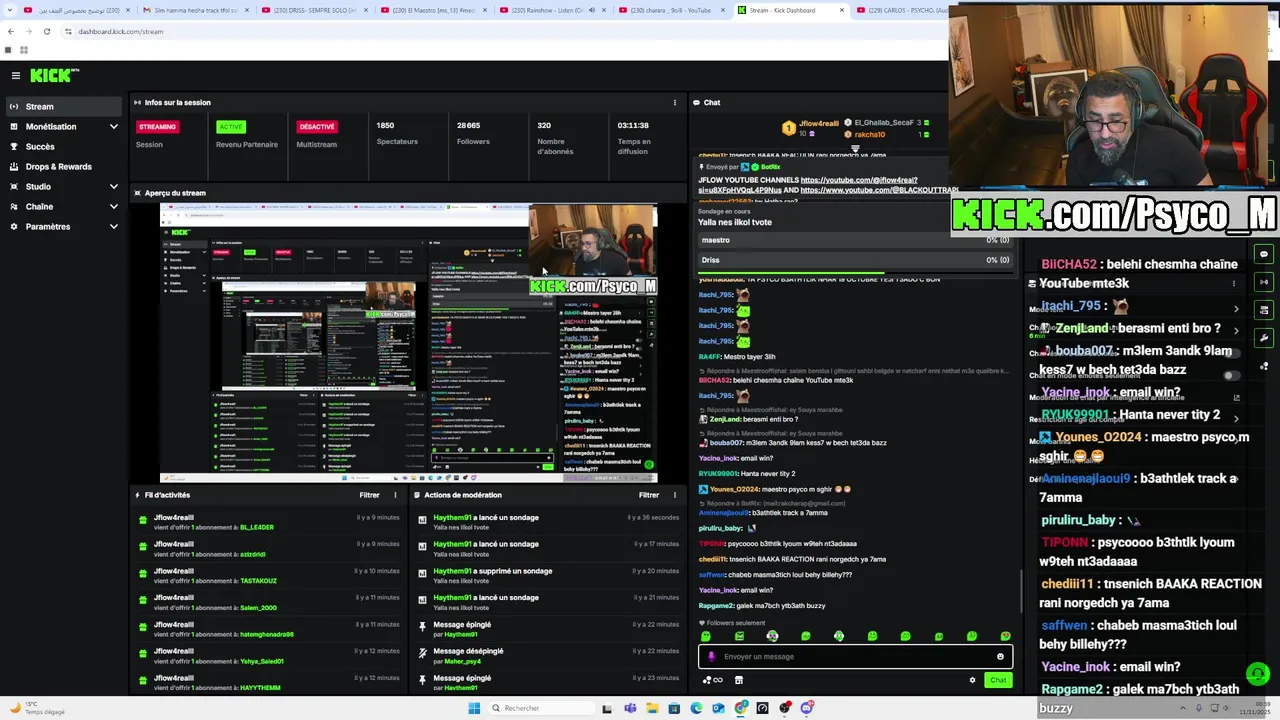Open TASTAKOUZ's name in the activity feed
The width and height of the screenshot is (1280, 720).
click(x=259, y=581)
